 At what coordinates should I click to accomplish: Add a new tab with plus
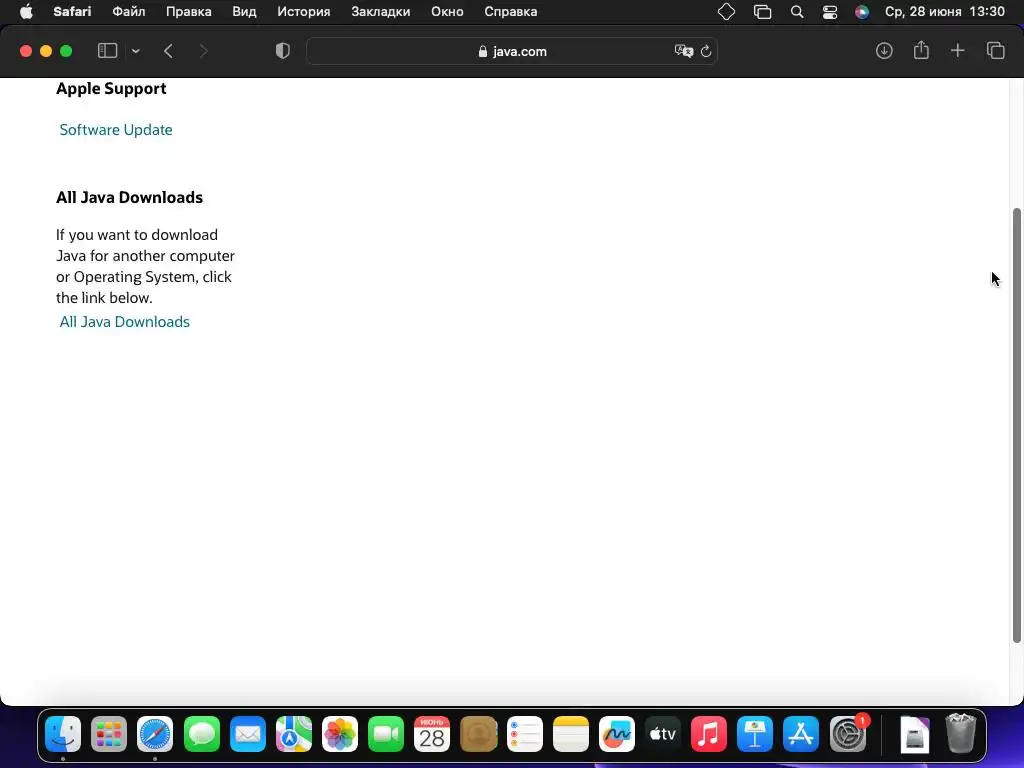point(957,51)
